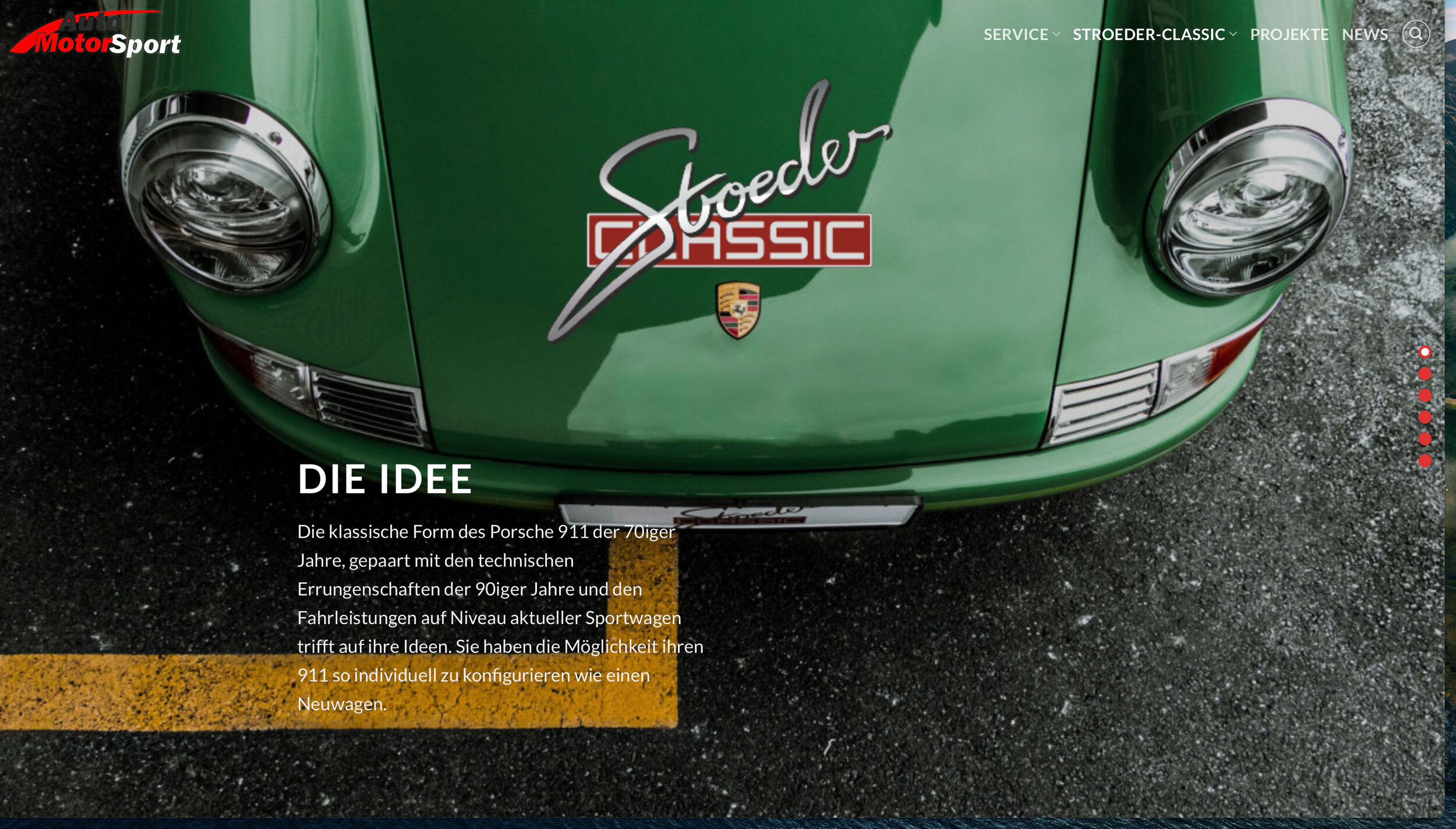
Task: Select the fifth slide navigation dot
Action: point(1425,439)
